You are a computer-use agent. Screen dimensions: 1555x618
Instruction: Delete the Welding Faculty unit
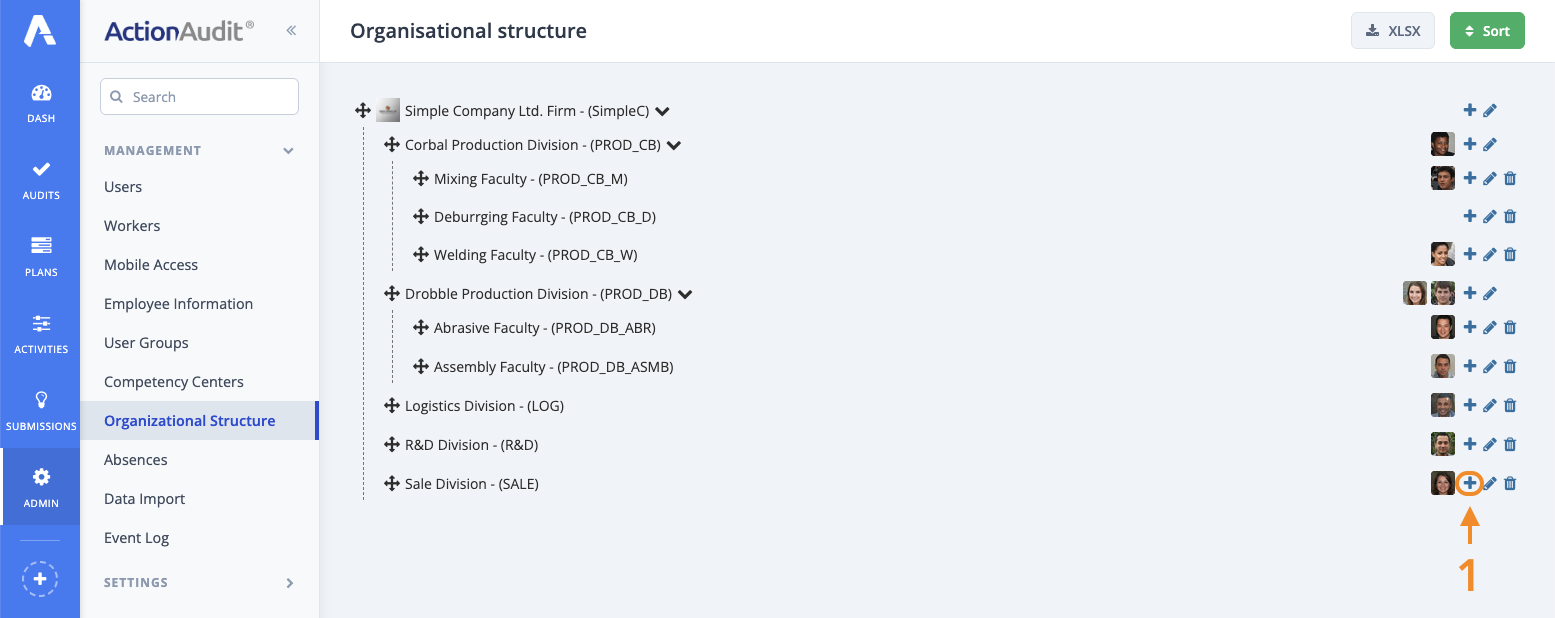click(1510, 254)
